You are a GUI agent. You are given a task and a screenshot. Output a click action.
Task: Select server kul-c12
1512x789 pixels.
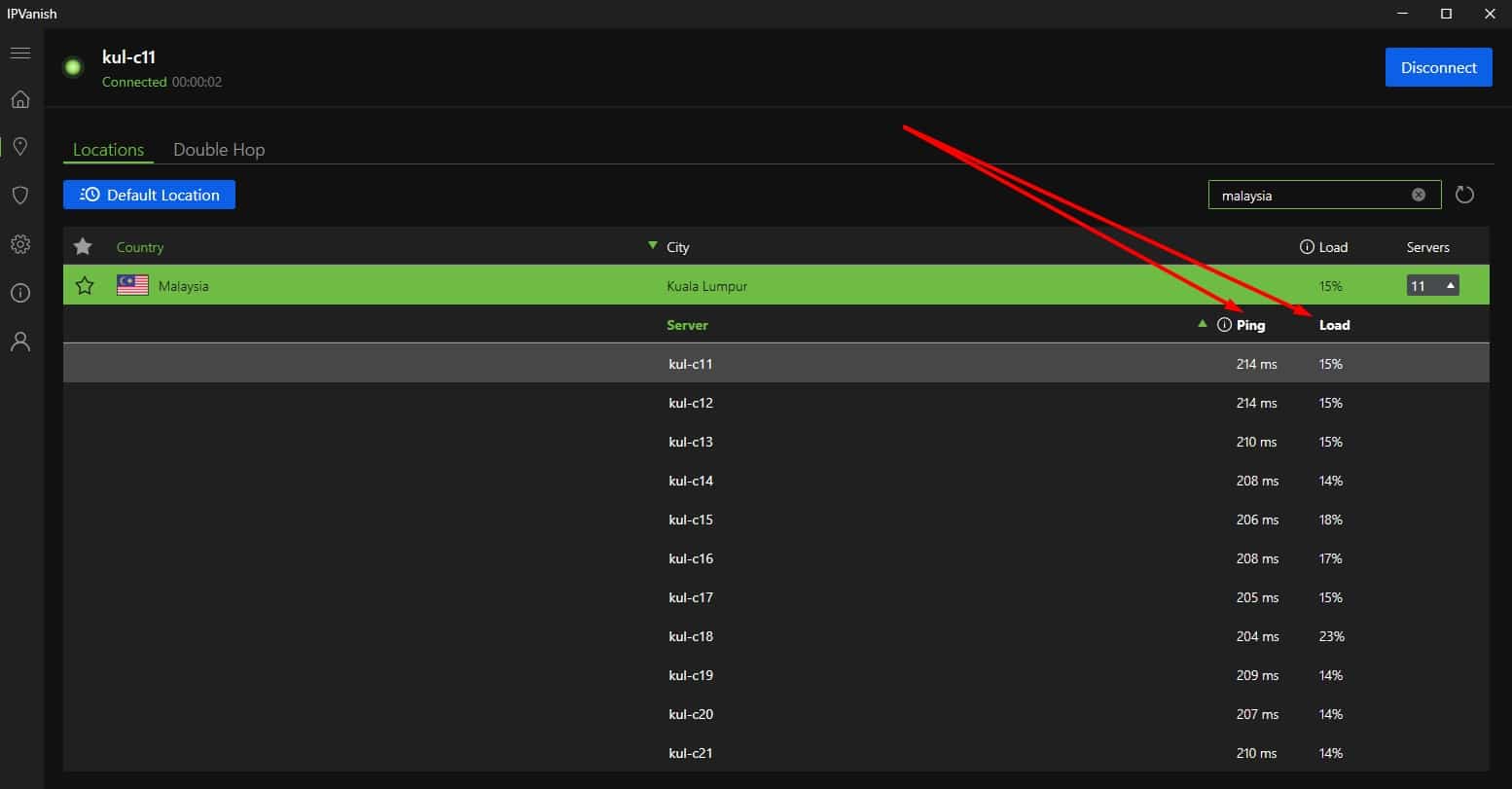[776, 402]
